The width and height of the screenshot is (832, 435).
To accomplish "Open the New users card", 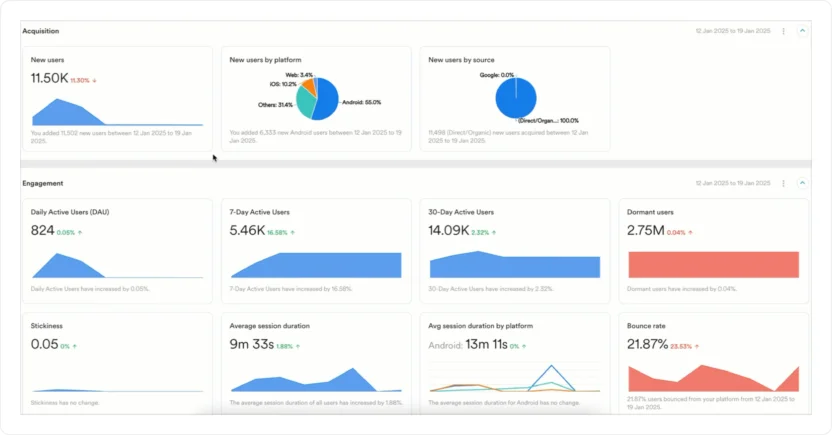I will [117, 99].
